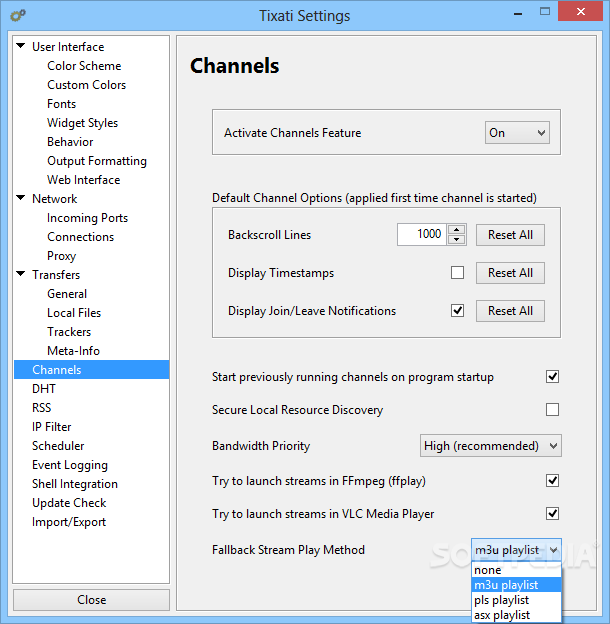
Task: Open the Behavior settings page
Action: 70,142
